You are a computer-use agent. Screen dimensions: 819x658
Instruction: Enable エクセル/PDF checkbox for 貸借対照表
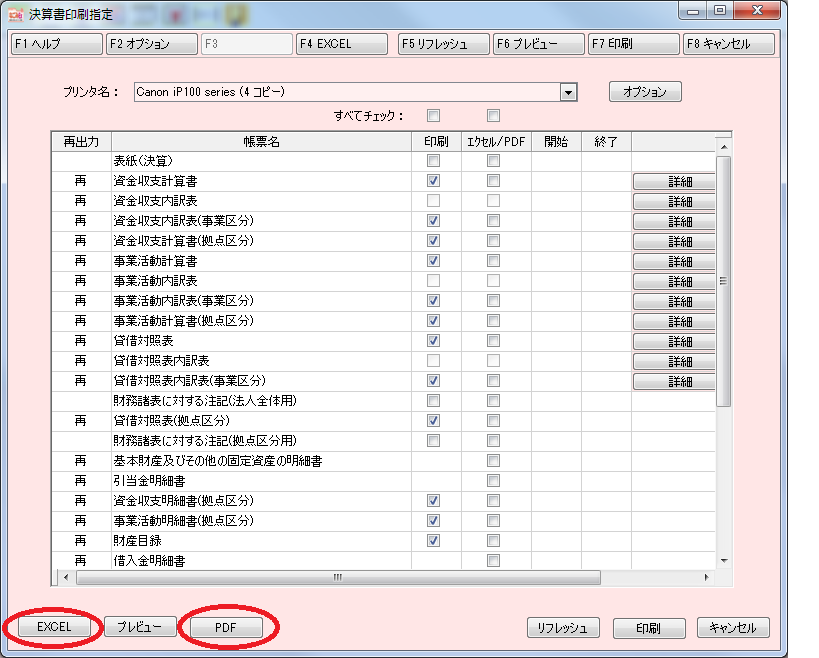click(493, 341)
